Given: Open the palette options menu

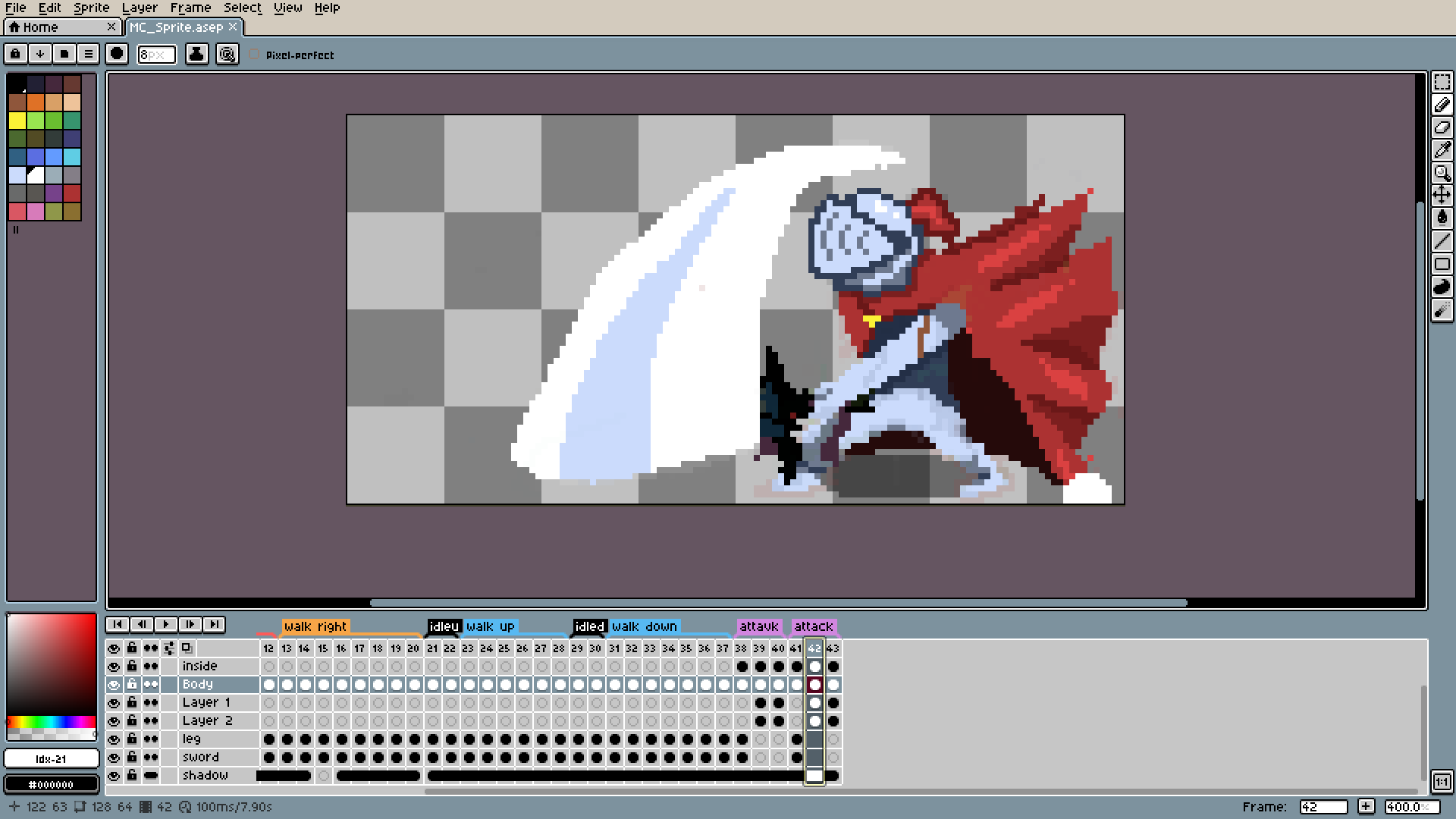Looking at the screenshot, I should (x=88, y=54).
